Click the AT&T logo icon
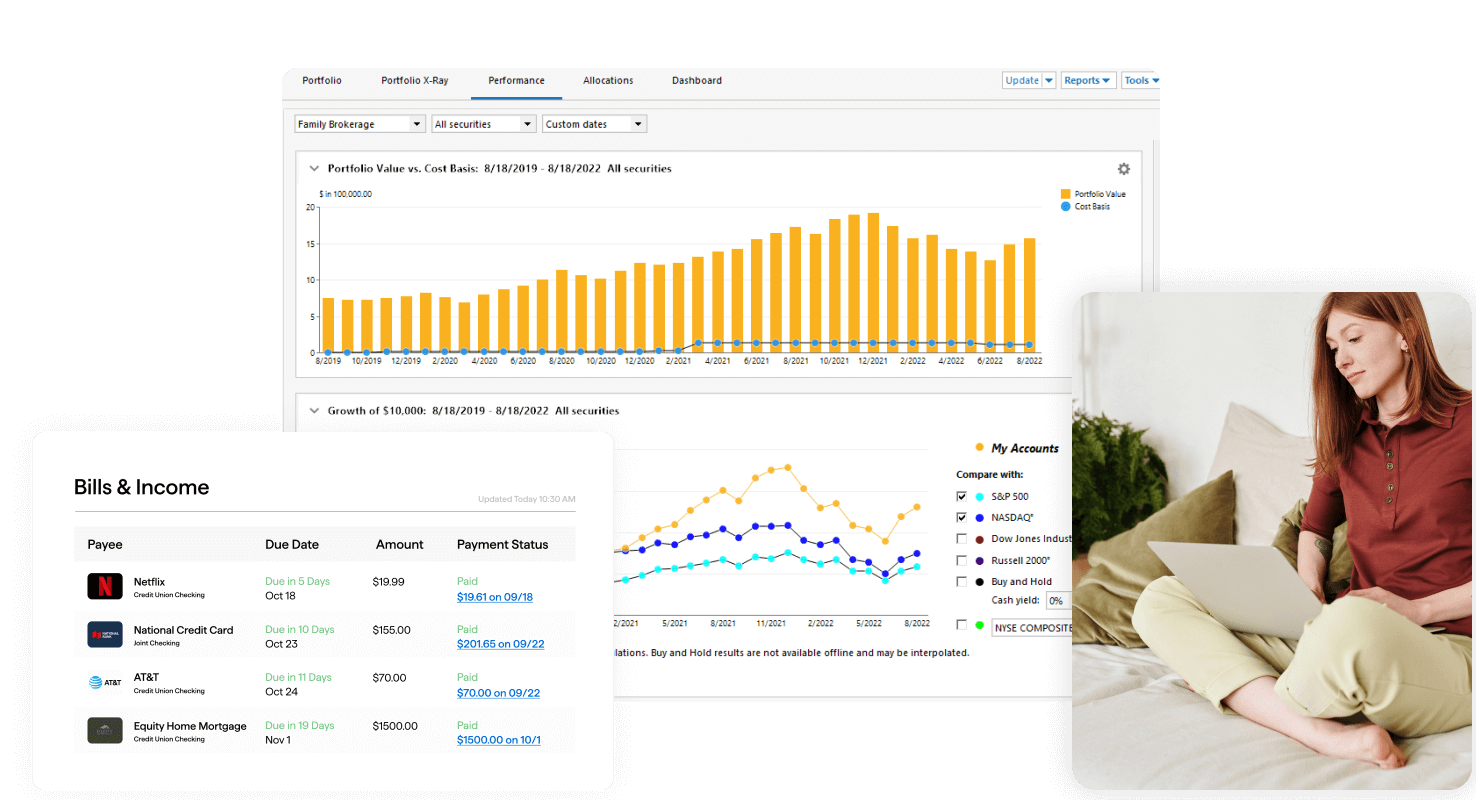This screenshot has height=800, width=1477. (105, 683)
